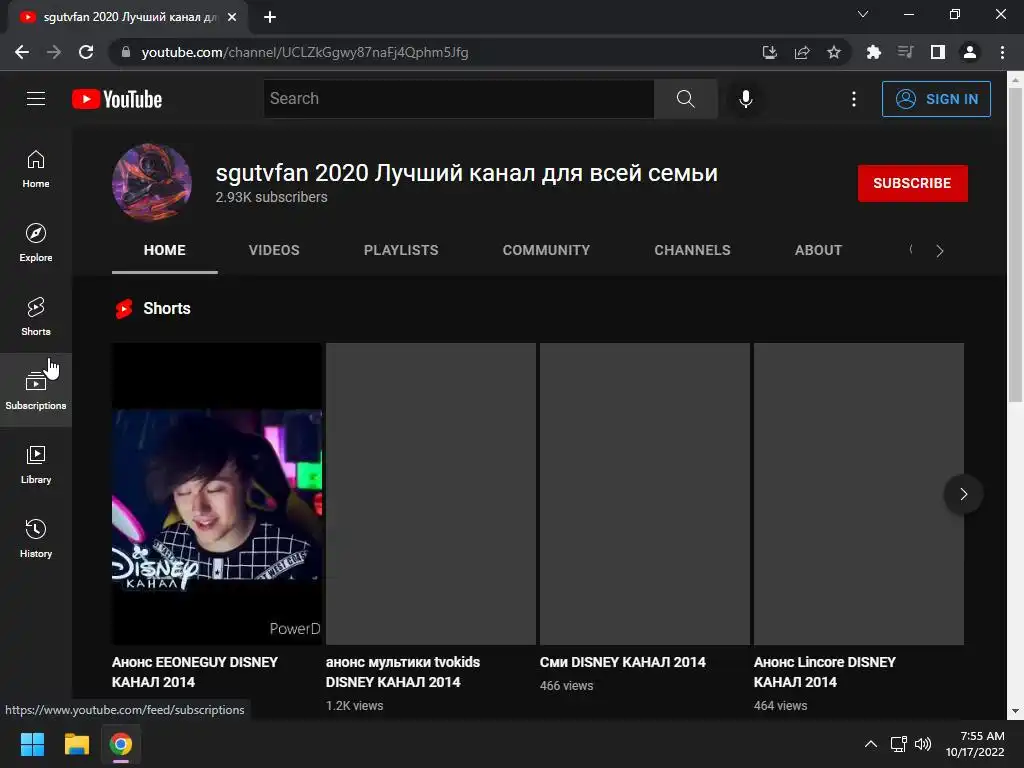This screenshot has height=768, width=1024.
Task: Click the browser address bar URL
Action: [304, 52]
